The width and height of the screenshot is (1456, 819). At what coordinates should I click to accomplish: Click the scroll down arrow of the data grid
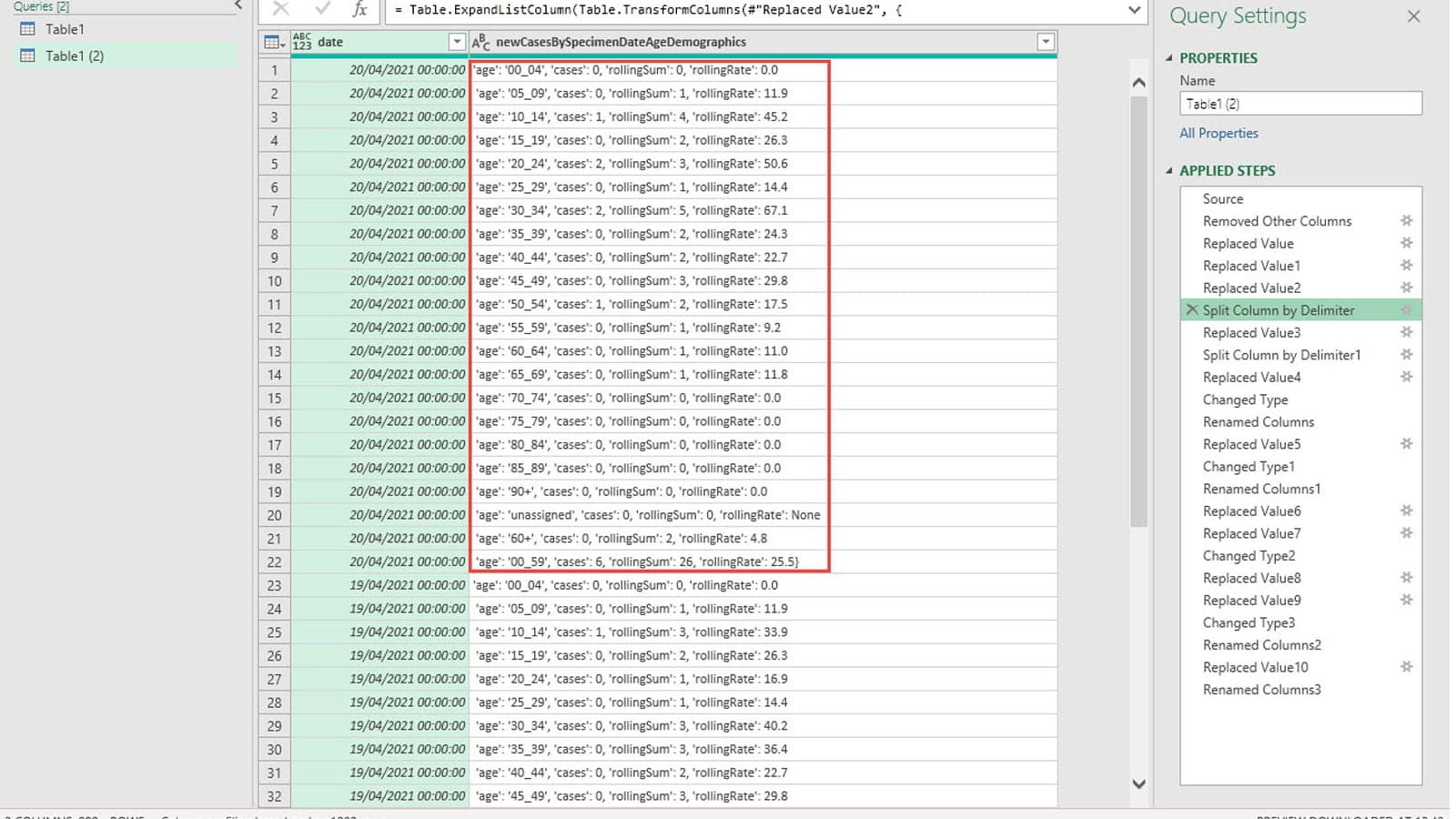coord(1138,784)
